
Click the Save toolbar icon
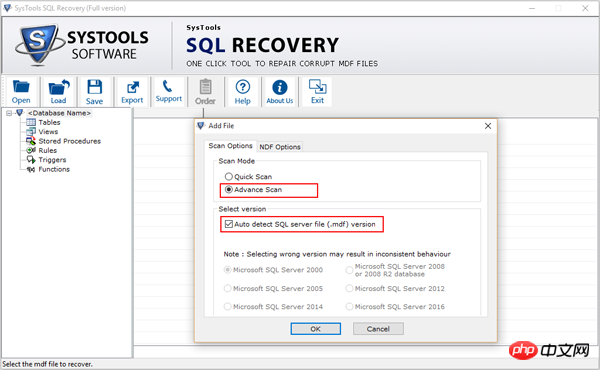[x=94, y=91]
